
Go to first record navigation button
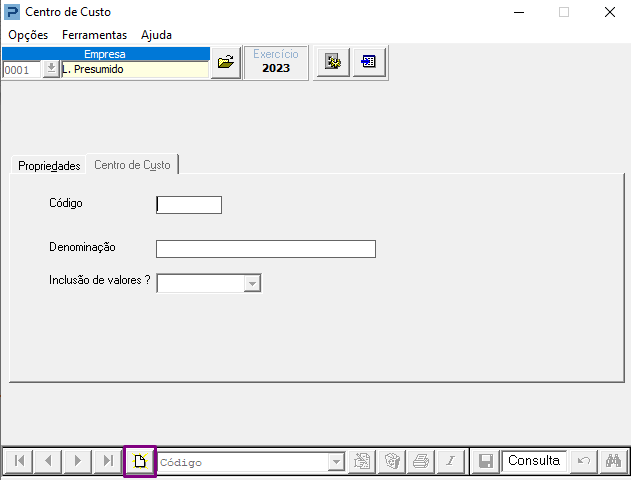(x=19, y=461)
